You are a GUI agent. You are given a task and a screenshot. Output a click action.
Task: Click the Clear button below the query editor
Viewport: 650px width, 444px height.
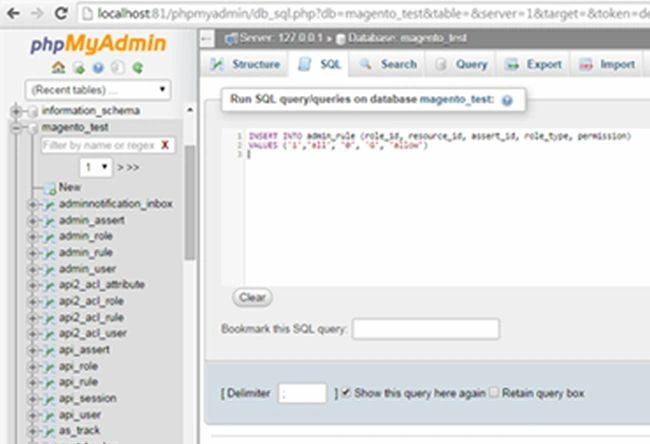coord(252,297)
